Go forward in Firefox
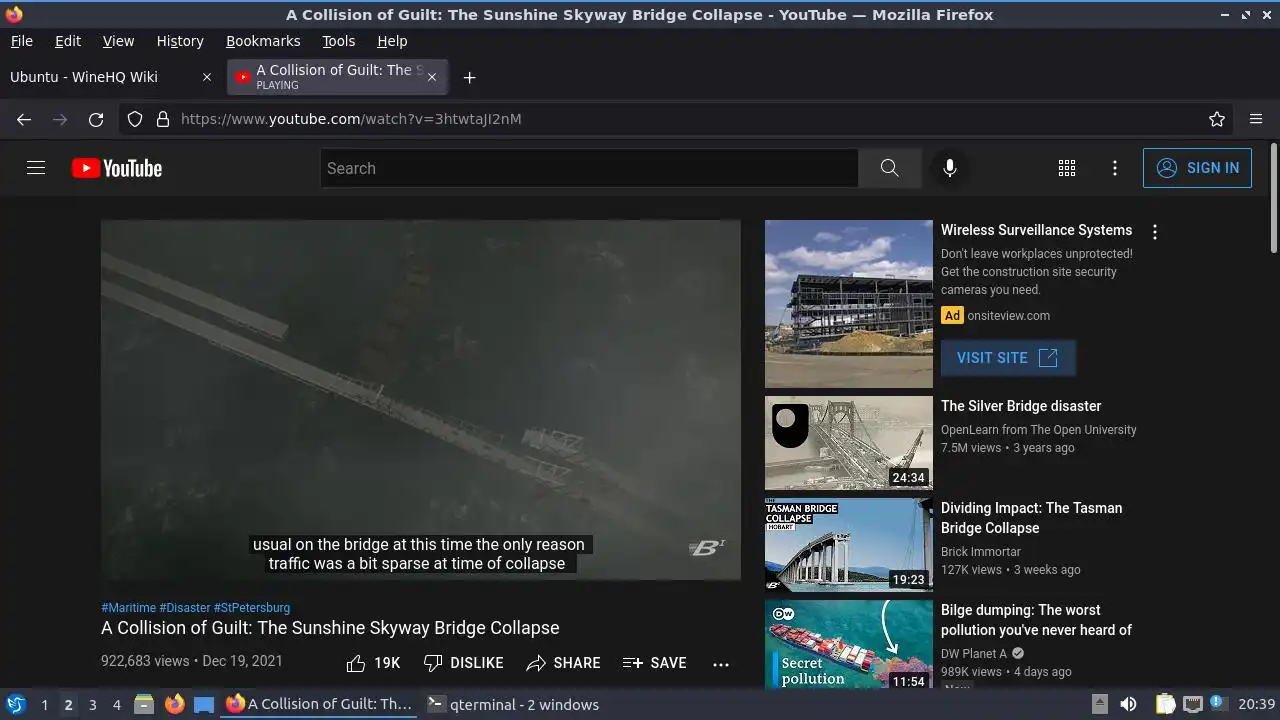The width and height of the screenshot is (1280, 720). pyautogui.click(x=60, y=119)
